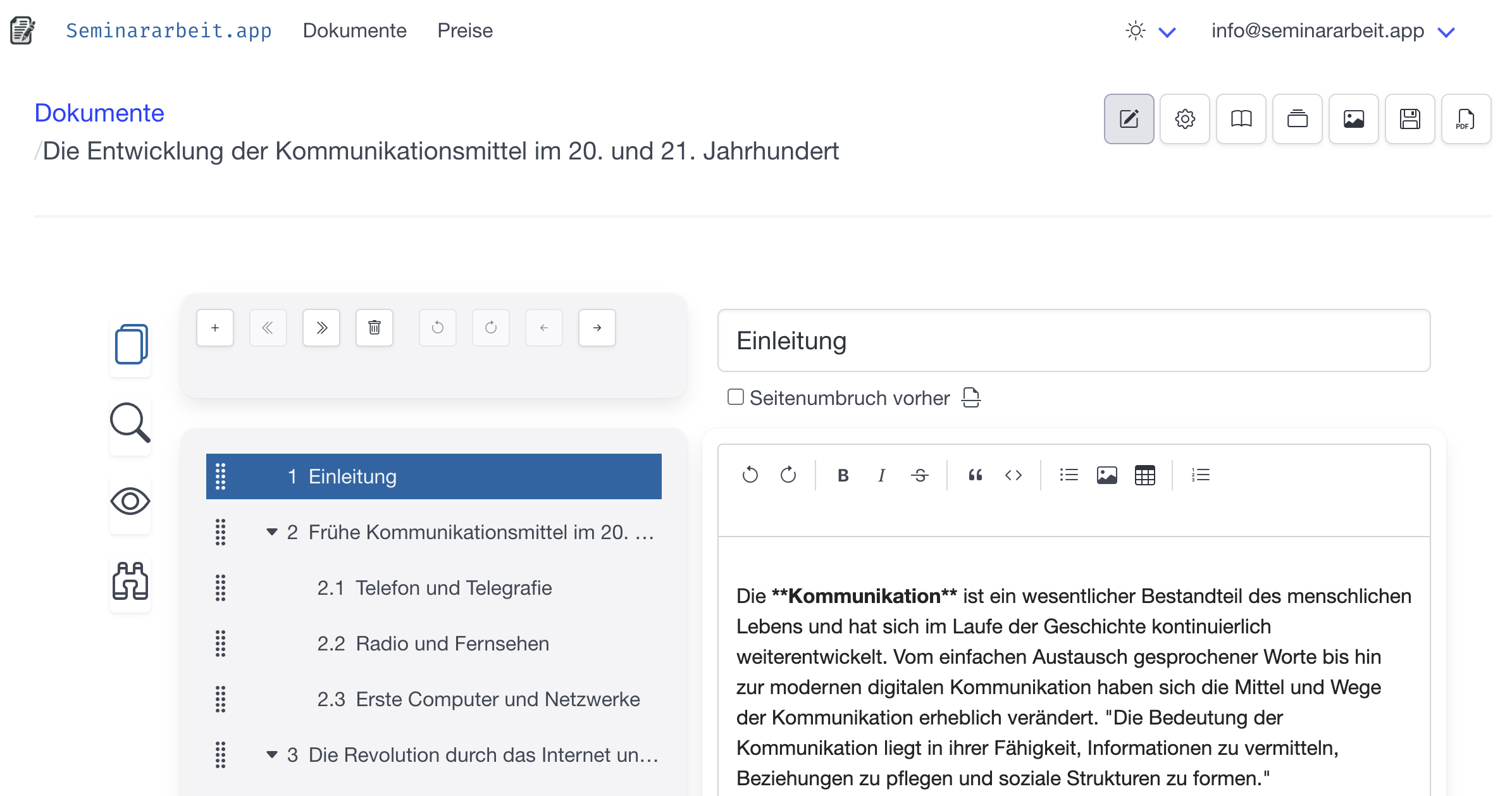The image size is (1512, 796).
Task: Delete section with trash icon
Action: tap(375, 328)
